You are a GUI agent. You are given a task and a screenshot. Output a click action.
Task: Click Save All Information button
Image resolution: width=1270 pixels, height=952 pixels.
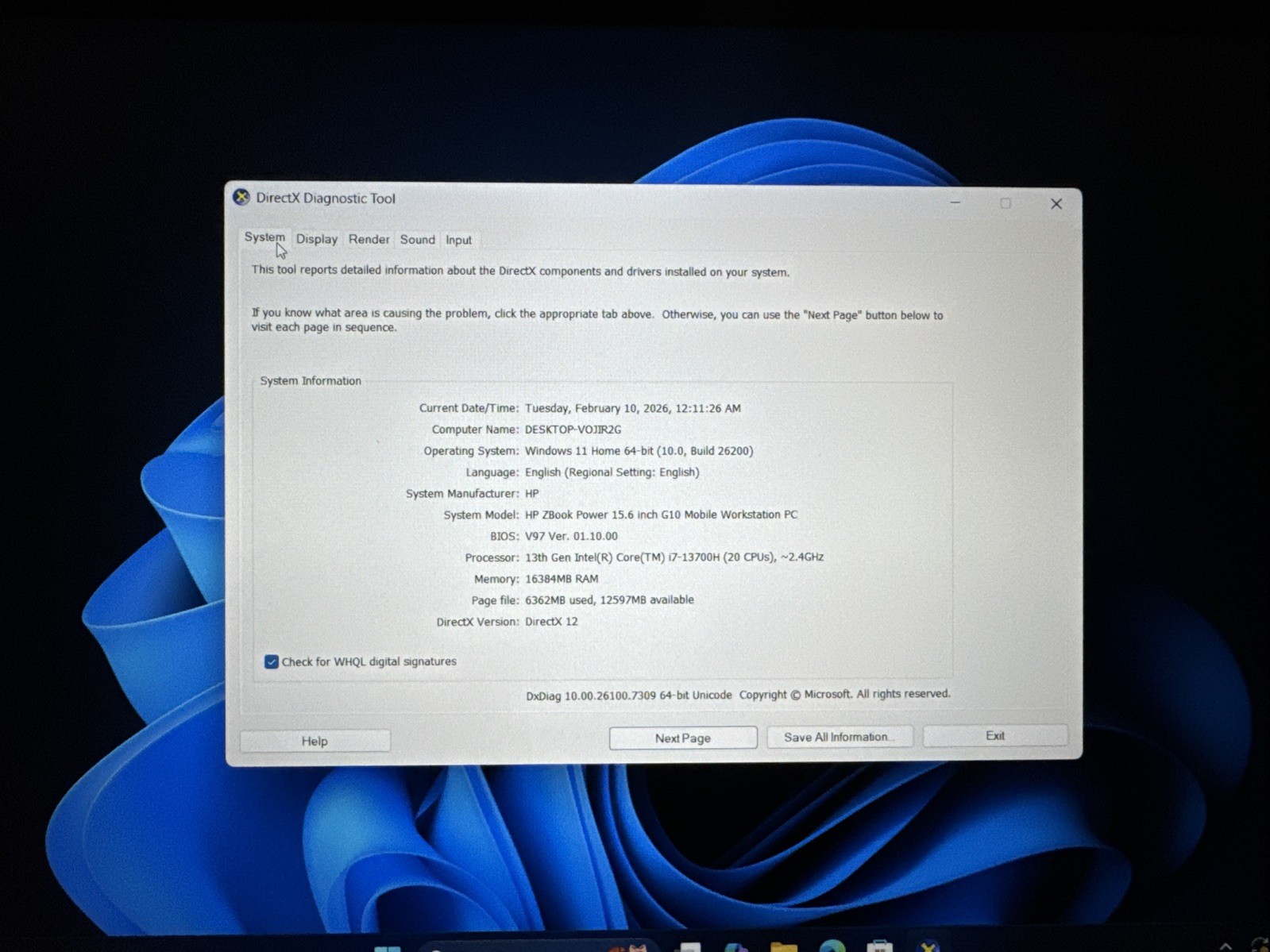[x=840, y=737]
